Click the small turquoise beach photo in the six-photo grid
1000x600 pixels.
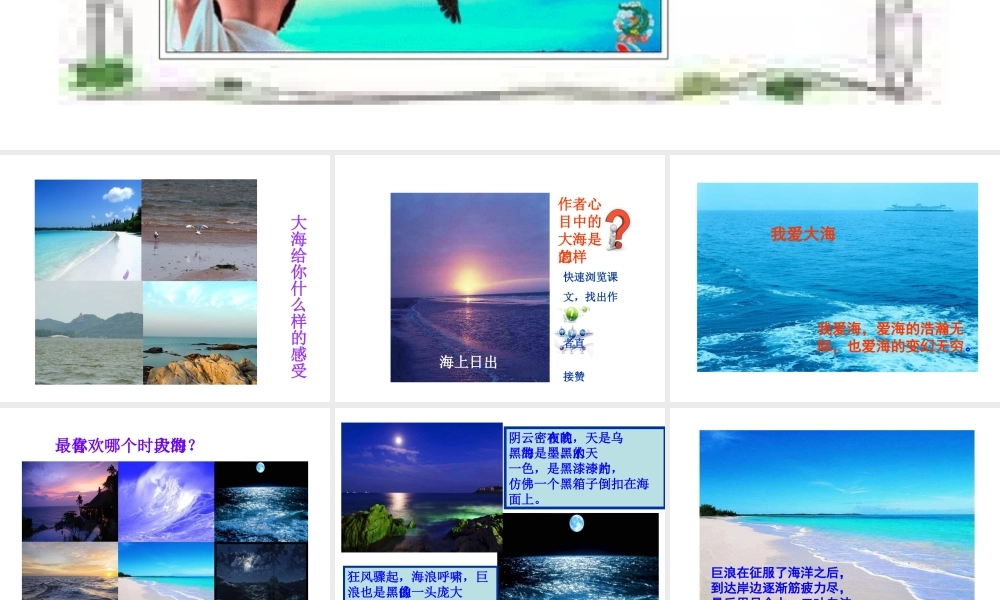(166, 571)
